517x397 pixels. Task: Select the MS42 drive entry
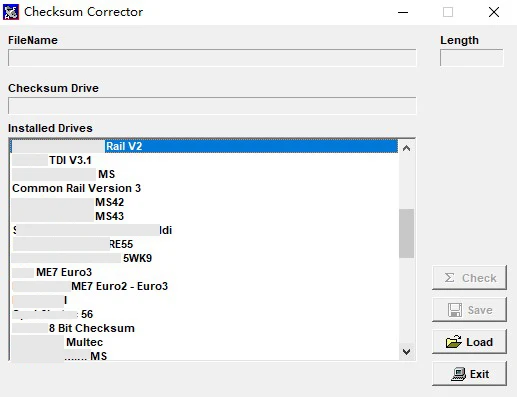coord(204,202)
